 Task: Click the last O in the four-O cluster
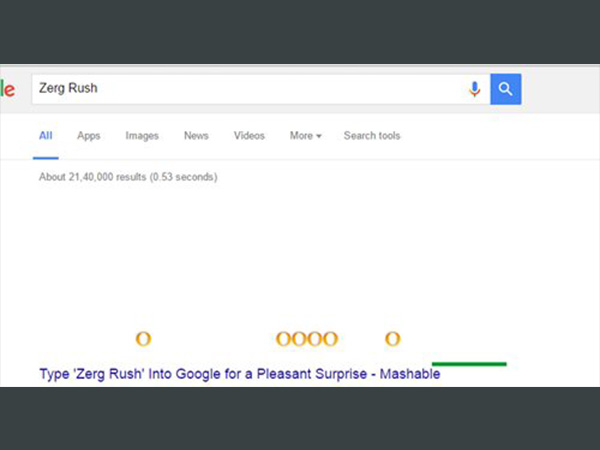331,339
